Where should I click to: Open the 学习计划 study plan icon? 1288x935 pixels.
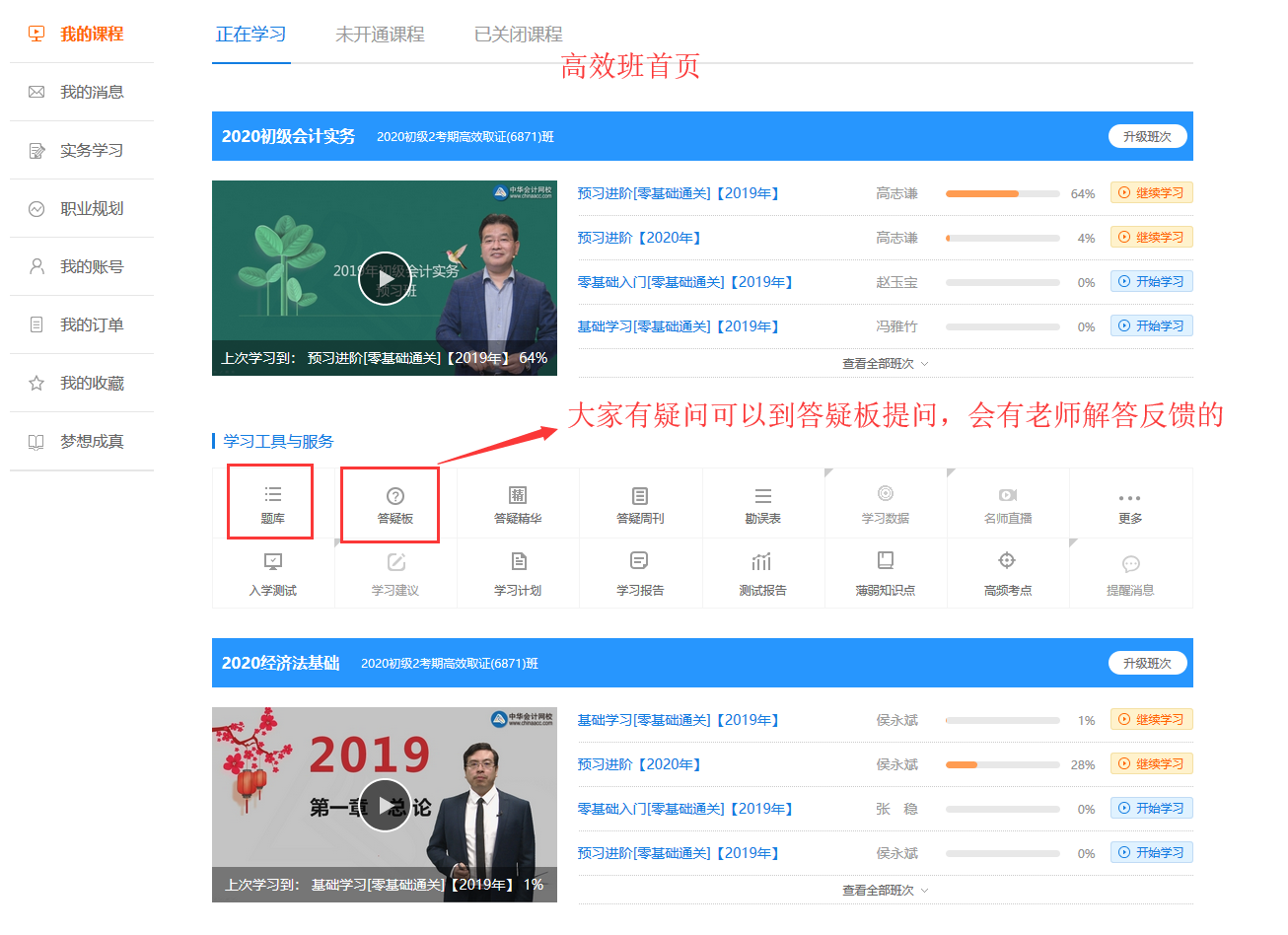click(518, 574)
